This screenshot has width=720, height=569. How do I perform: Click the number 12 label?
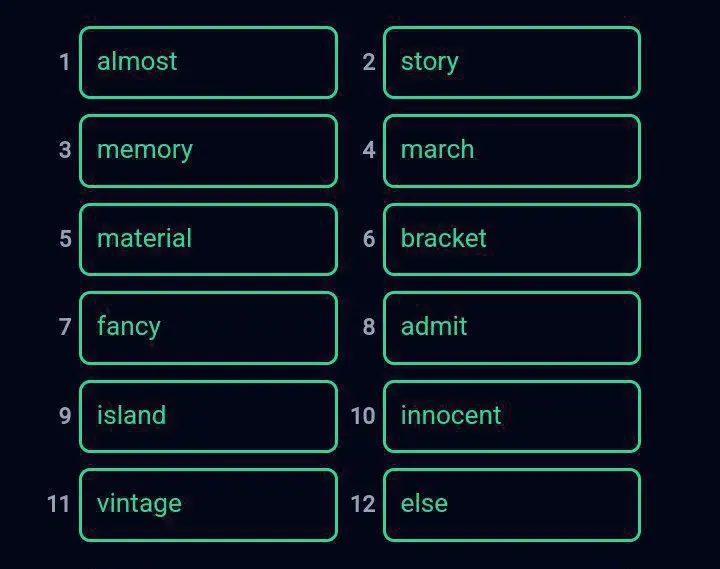(363, 504)
